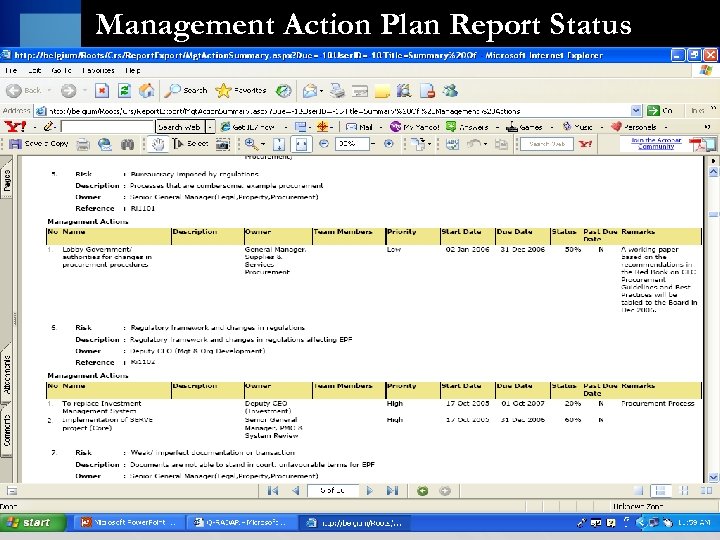Screen dimensions: 720x540
Task: Refresh the current page
Action: coord(124,90)
